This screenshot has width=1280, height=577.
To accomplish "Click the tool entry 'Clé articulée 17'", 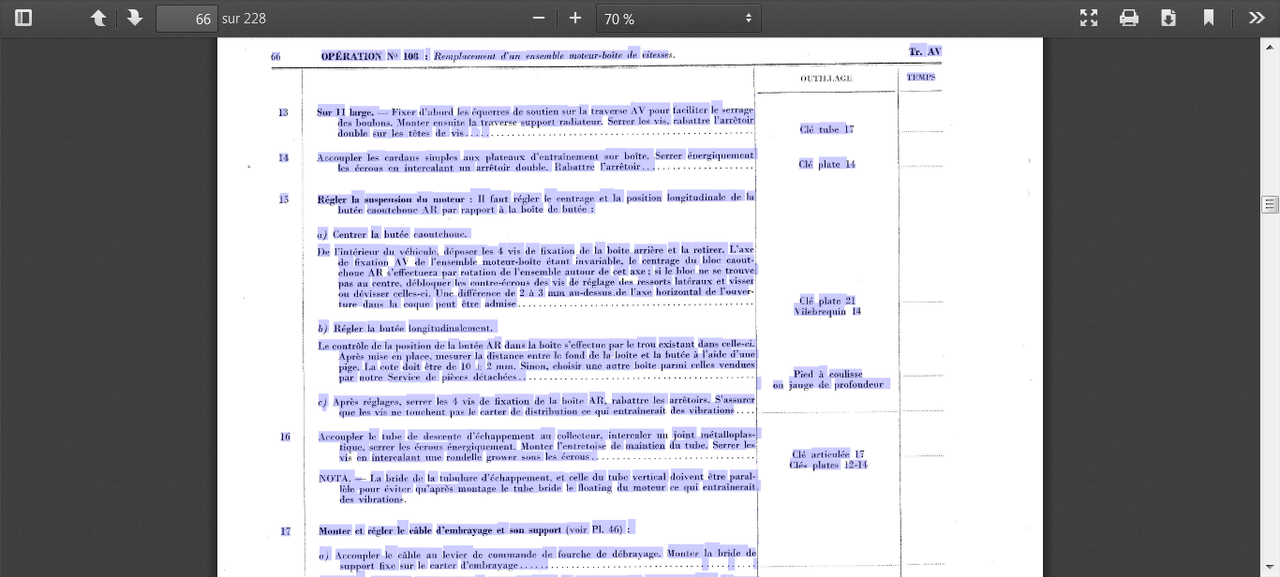I will 827,454.
